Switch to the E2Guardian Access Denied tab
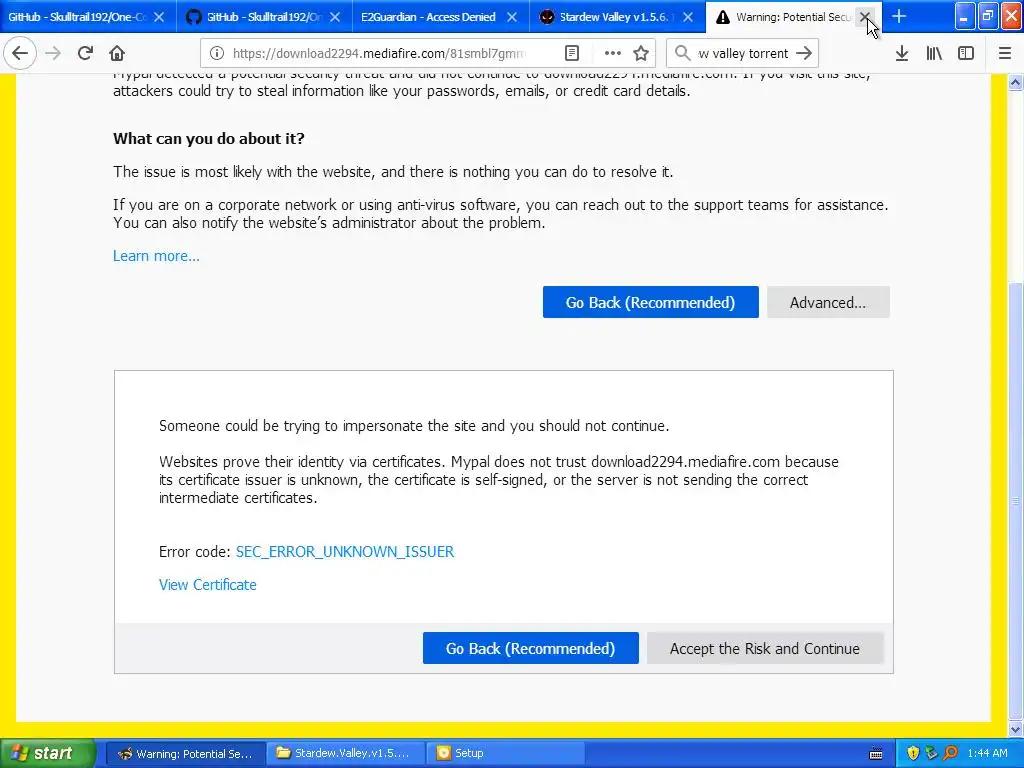 [x=428, y=17]
